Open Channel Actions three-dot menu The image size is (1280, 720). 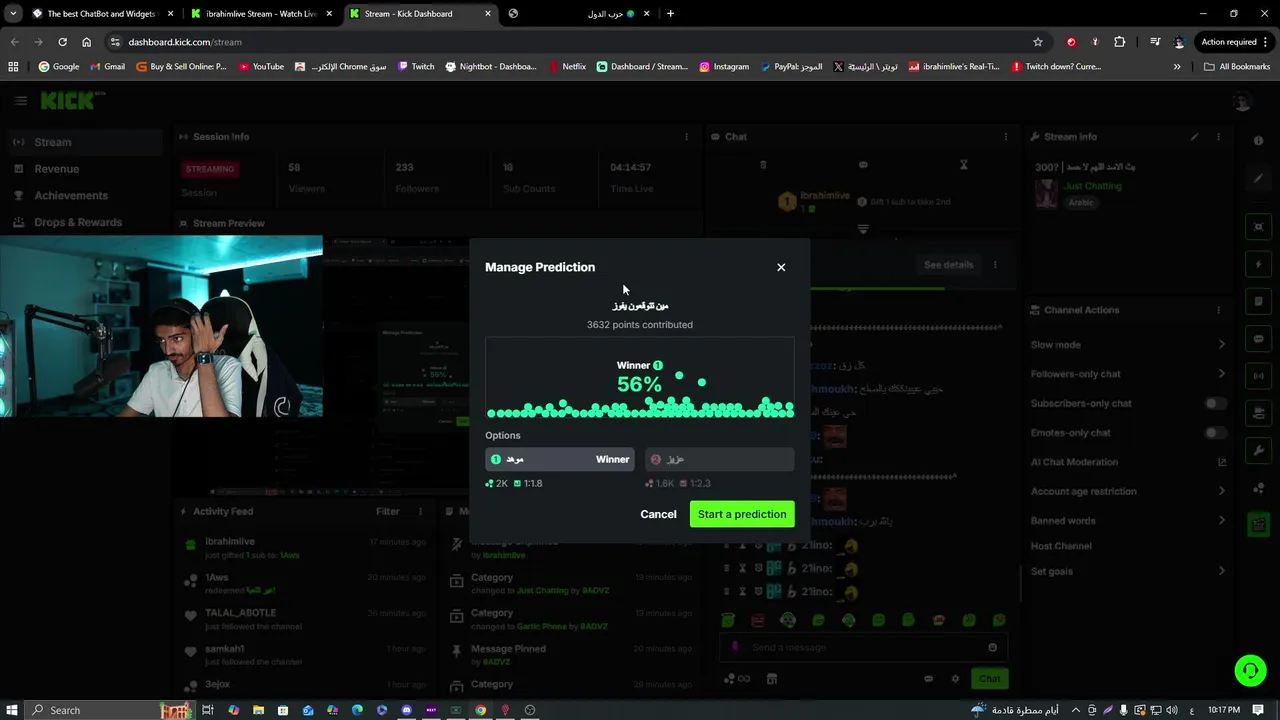1218,310
